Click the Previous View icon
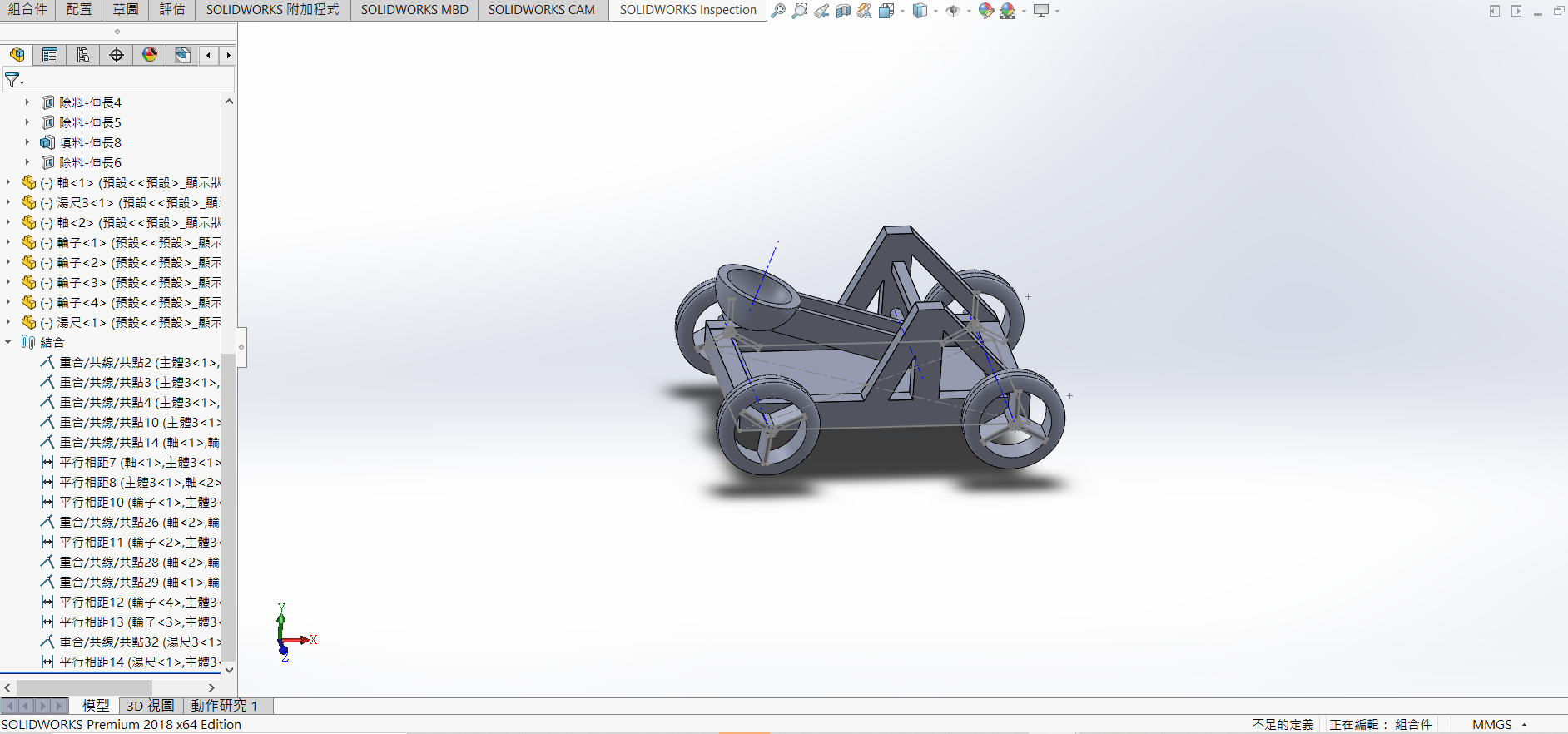 [x=821, y=11]
